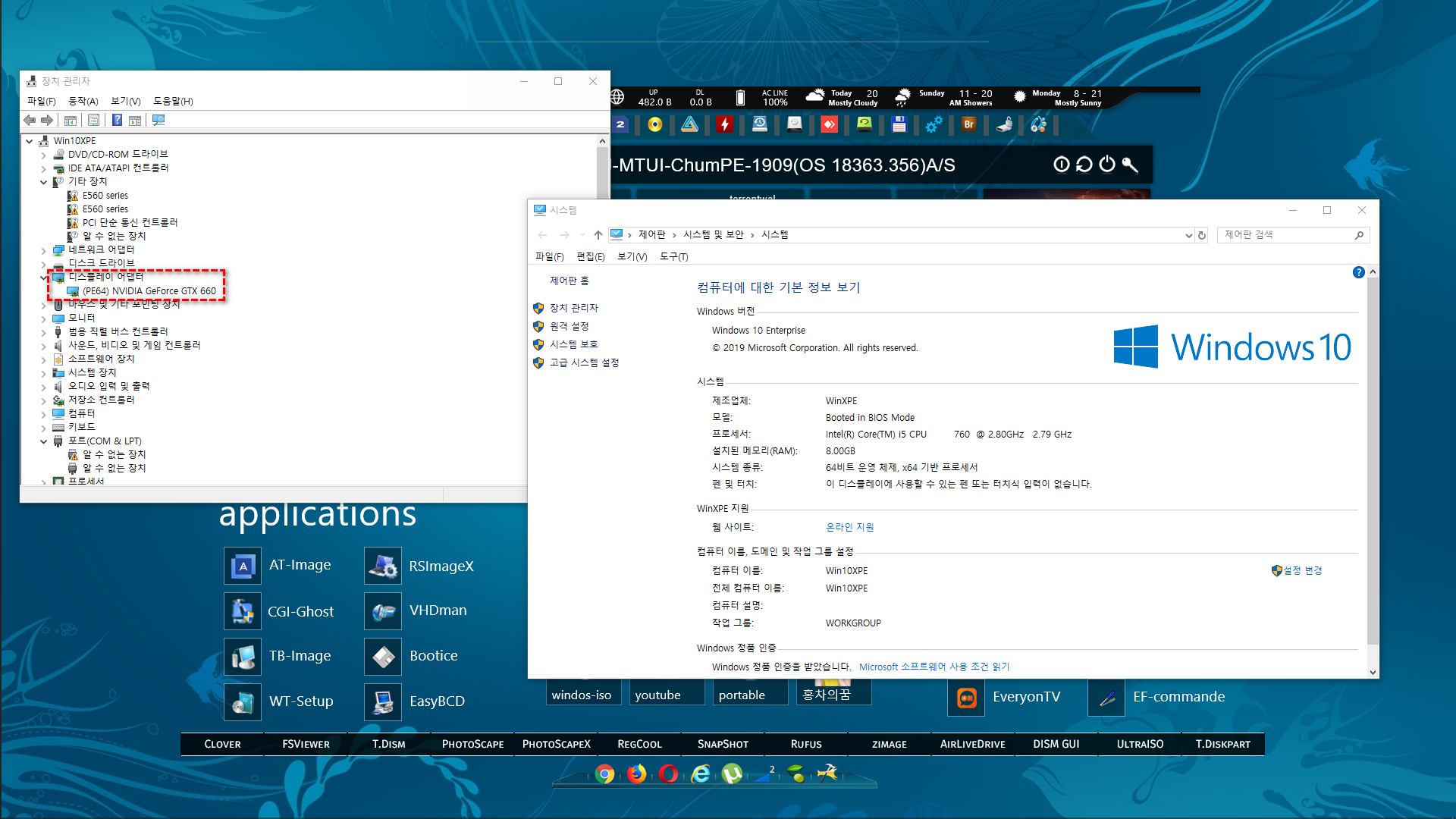This screenshot has width=1456, height=819.
Task: Select PCI 단순 통신 컨트롤러 device
Action: [130, 223]
